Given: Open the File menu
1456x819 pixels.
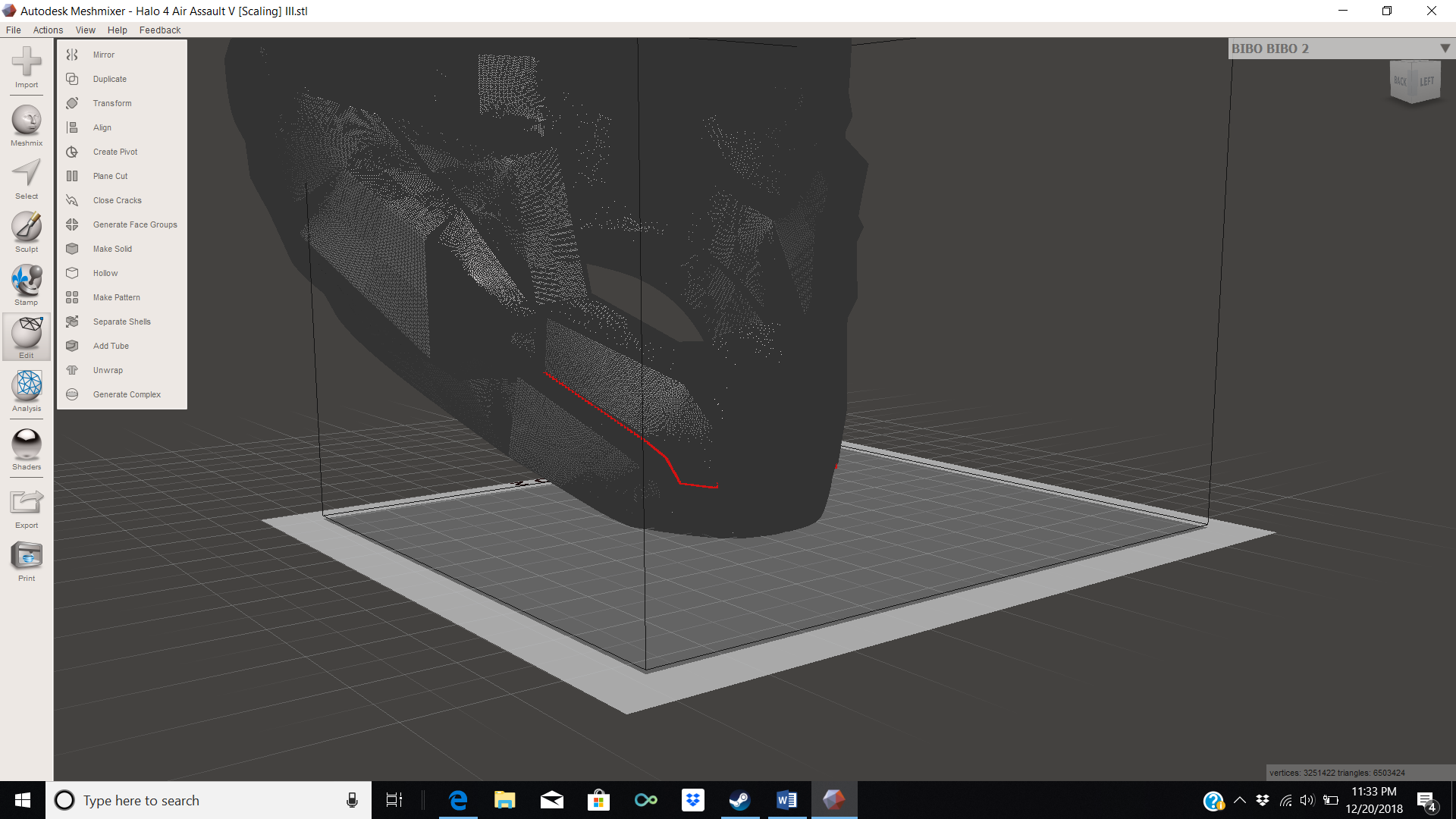Looking at the screenshot, I should pyautogui.click(x=14, y=30).
